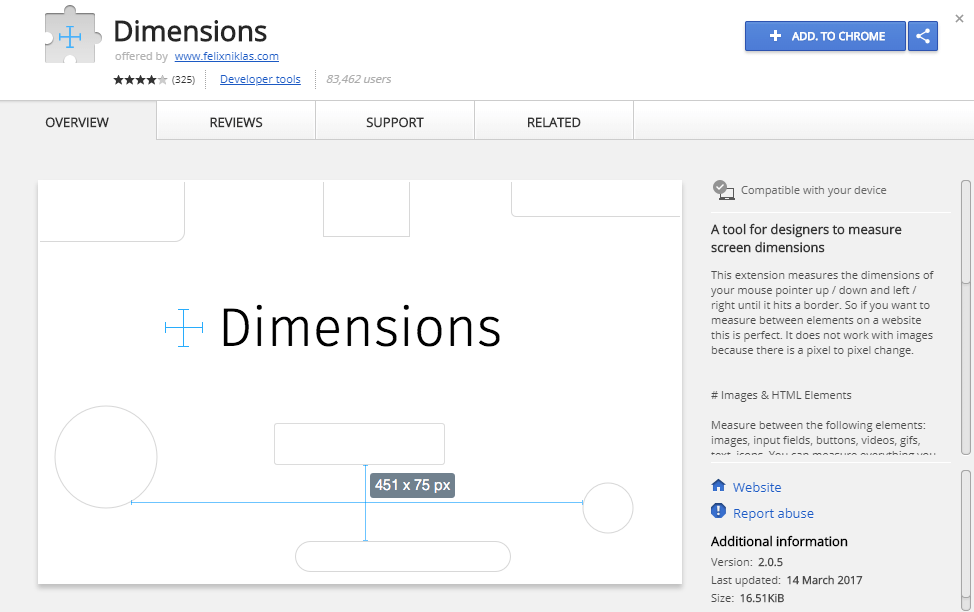Expand the Additional information section

779,541
